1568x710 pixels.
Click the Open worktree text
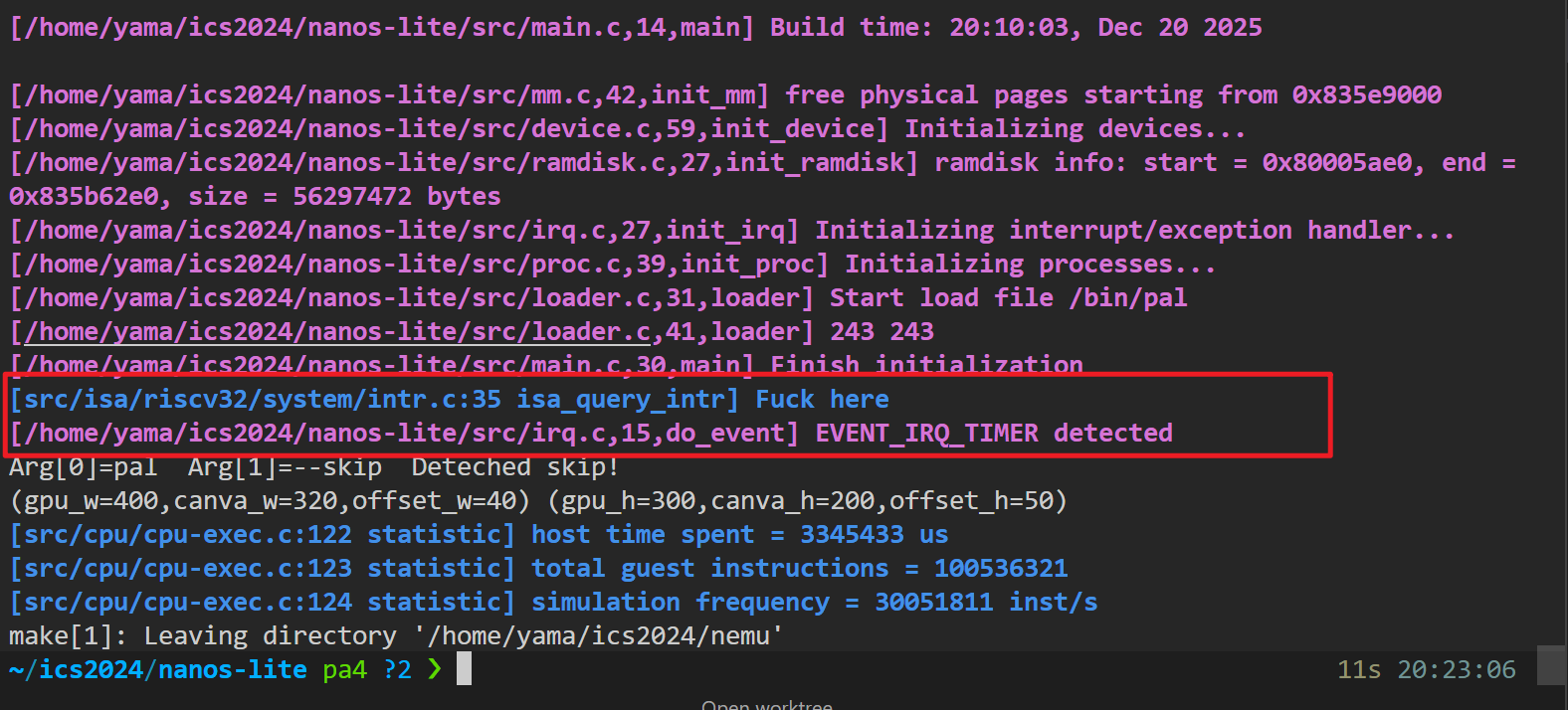[x=766, y=704]
